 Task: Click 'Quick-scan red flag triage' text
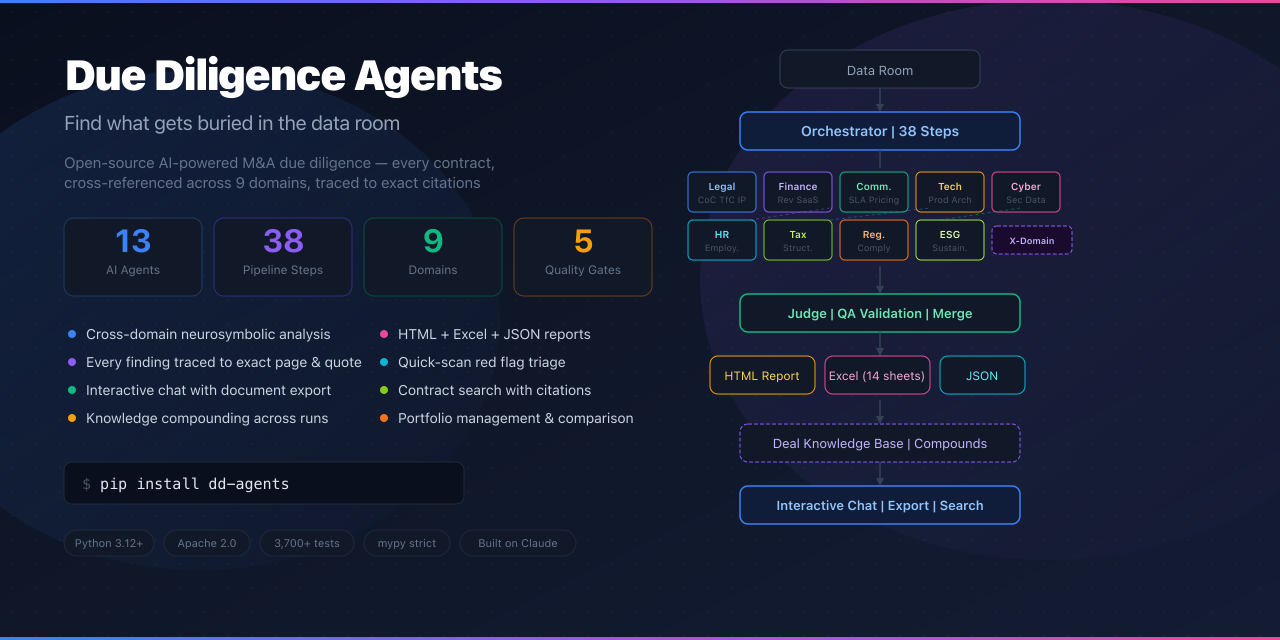pyautogui.click(x=482, y=362)
